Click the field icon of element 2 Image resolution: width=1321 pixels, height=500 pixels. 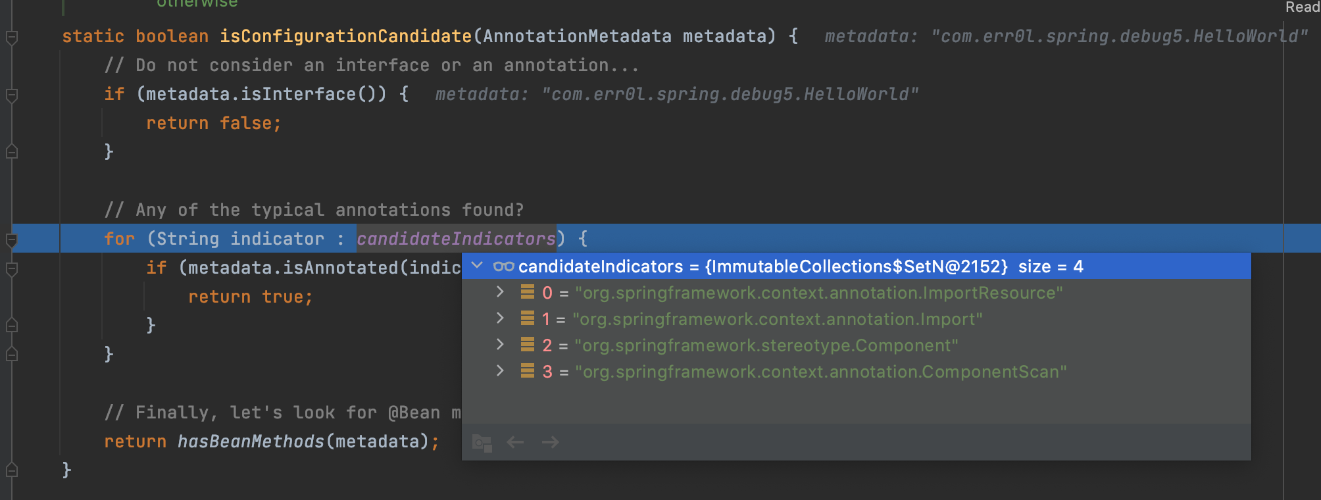coord(527,345)
